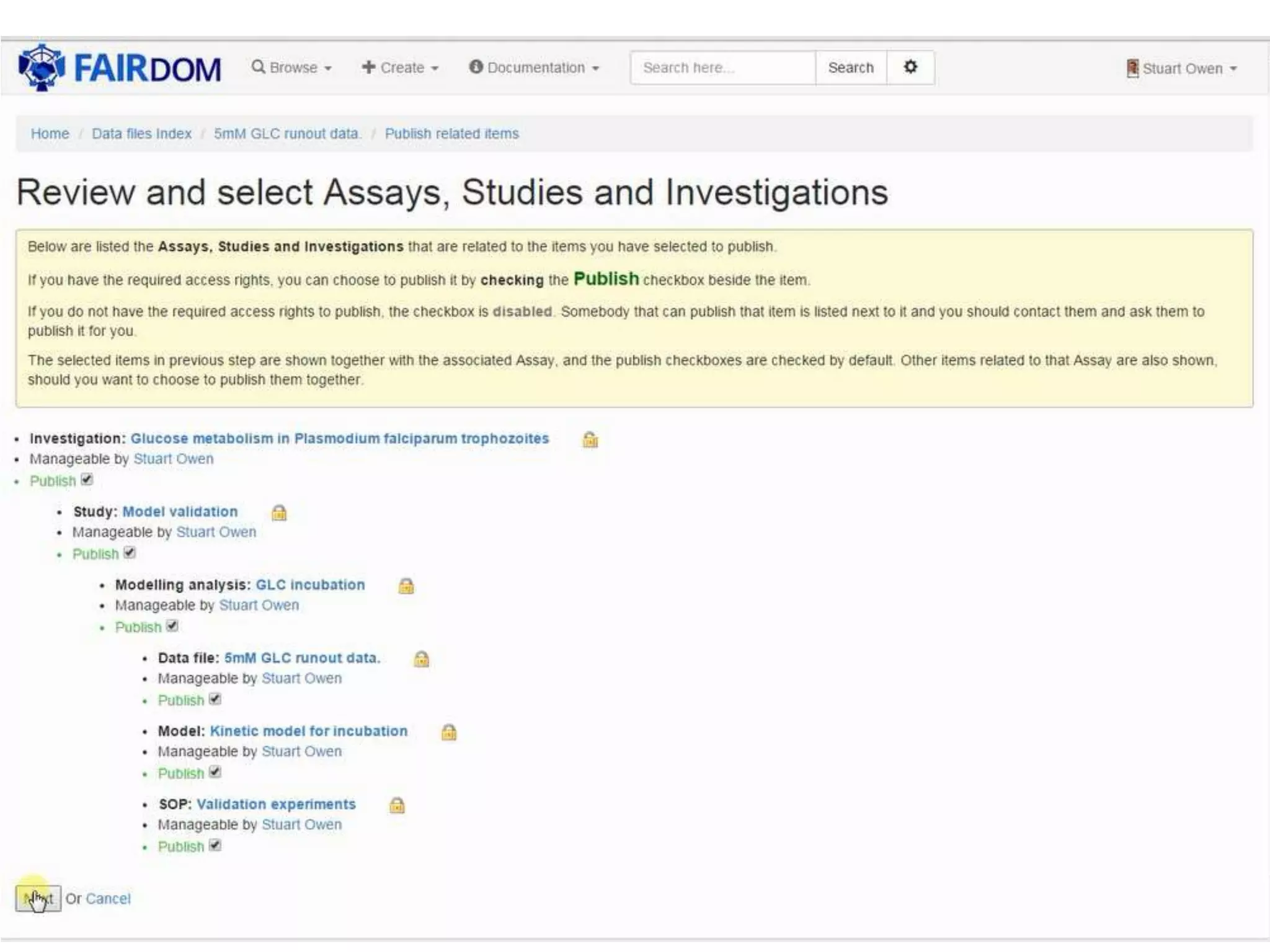Uncheck Publish for Model validation study
Viewport: 1270px width, 952px height.
[130, 553]
